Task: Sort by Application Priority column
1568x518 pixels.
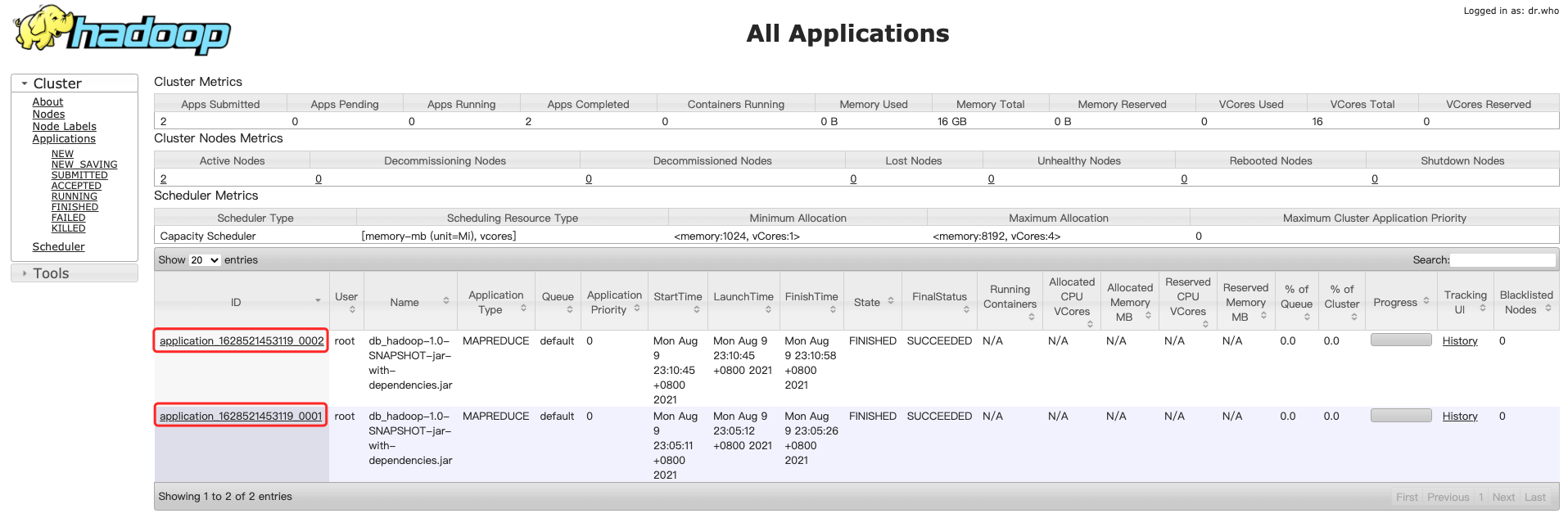Action: tap(614, 302)
